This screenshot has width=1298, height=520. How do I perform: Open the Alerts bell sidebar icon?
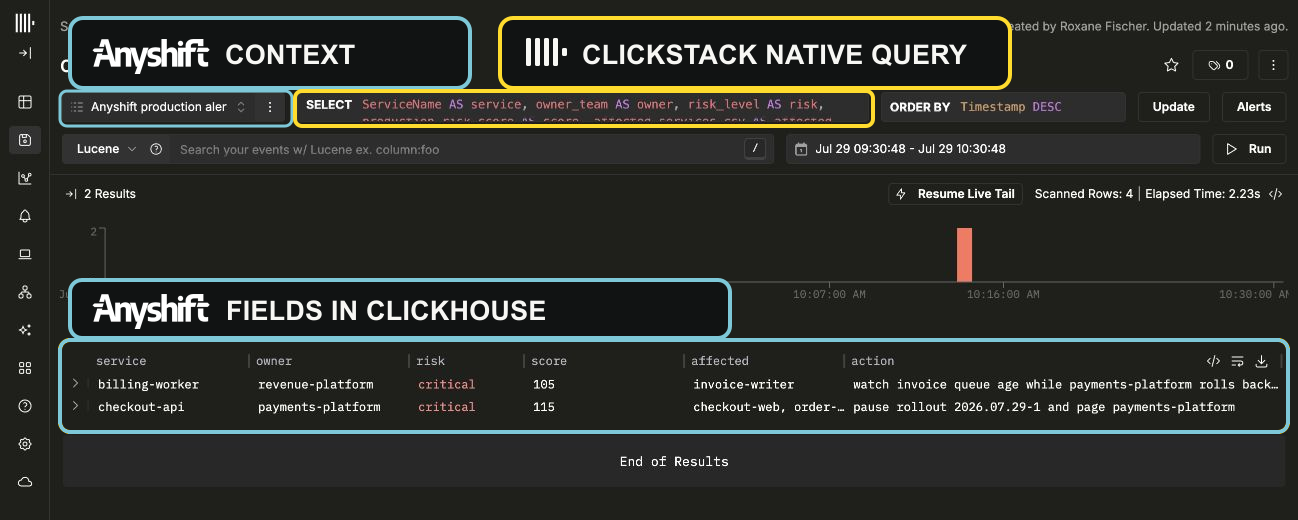click(x=25, y=216)
